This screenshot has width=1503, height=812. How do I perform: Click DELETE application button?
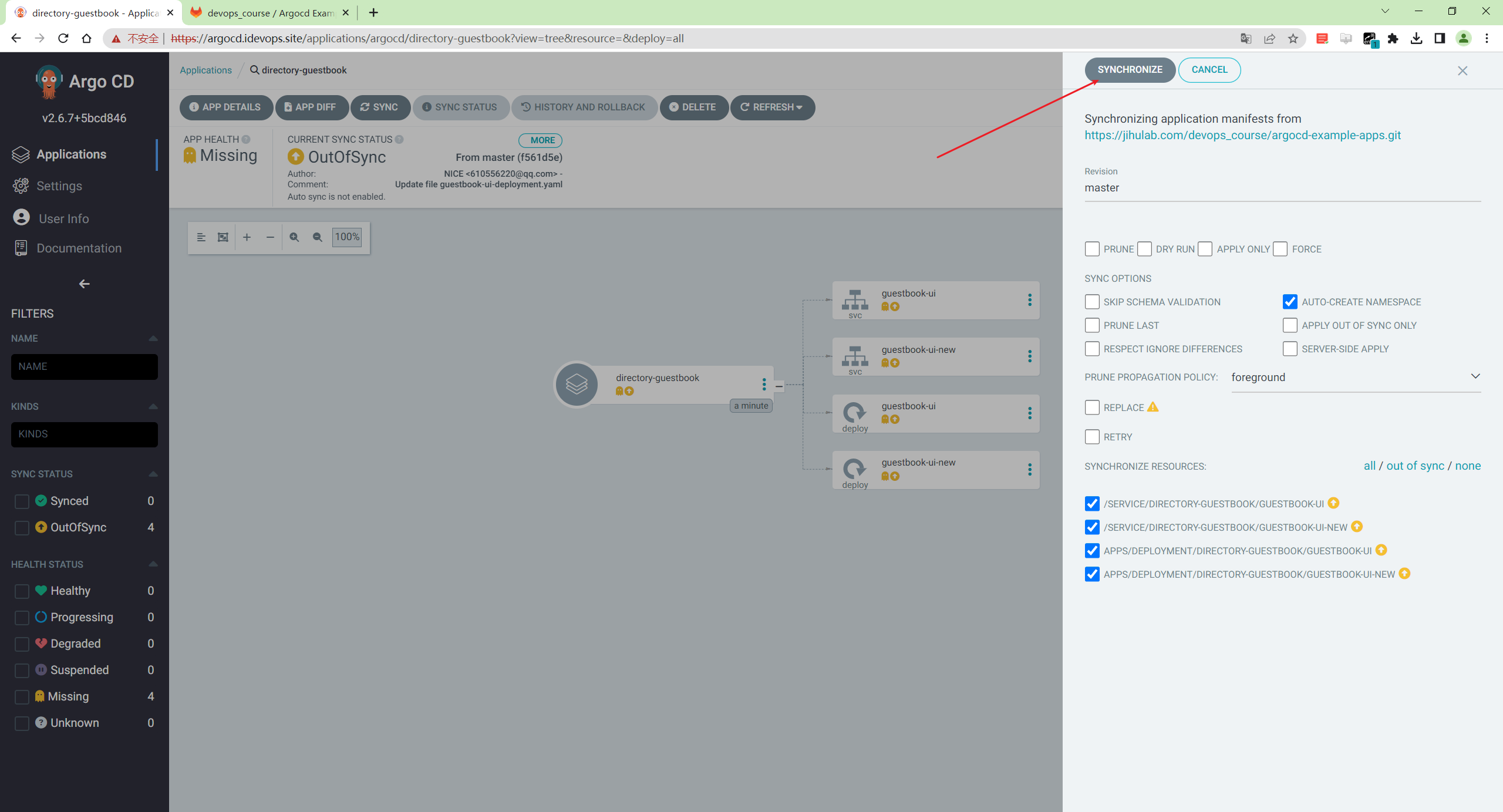[x=694, y=107]
